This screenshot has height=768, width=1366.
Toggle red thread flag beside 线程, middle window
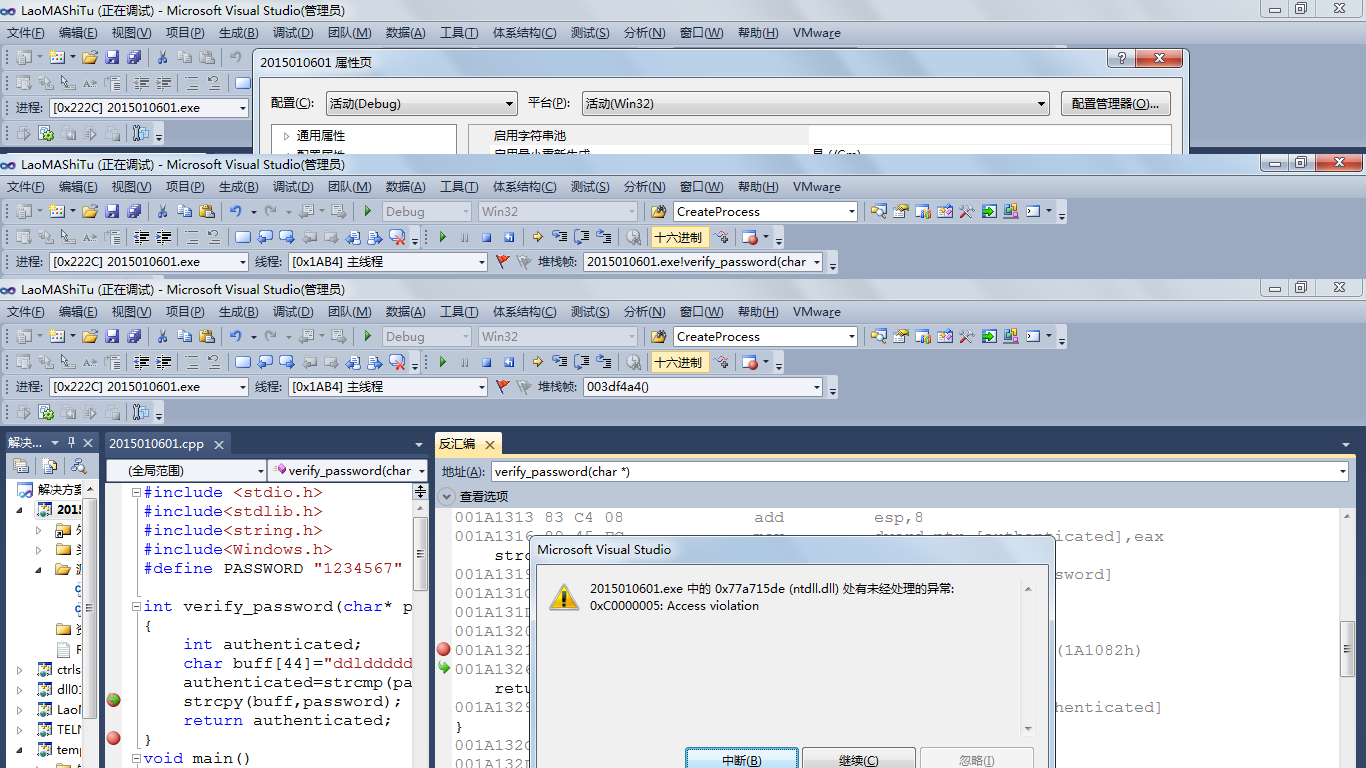click(x=503, y=262)
